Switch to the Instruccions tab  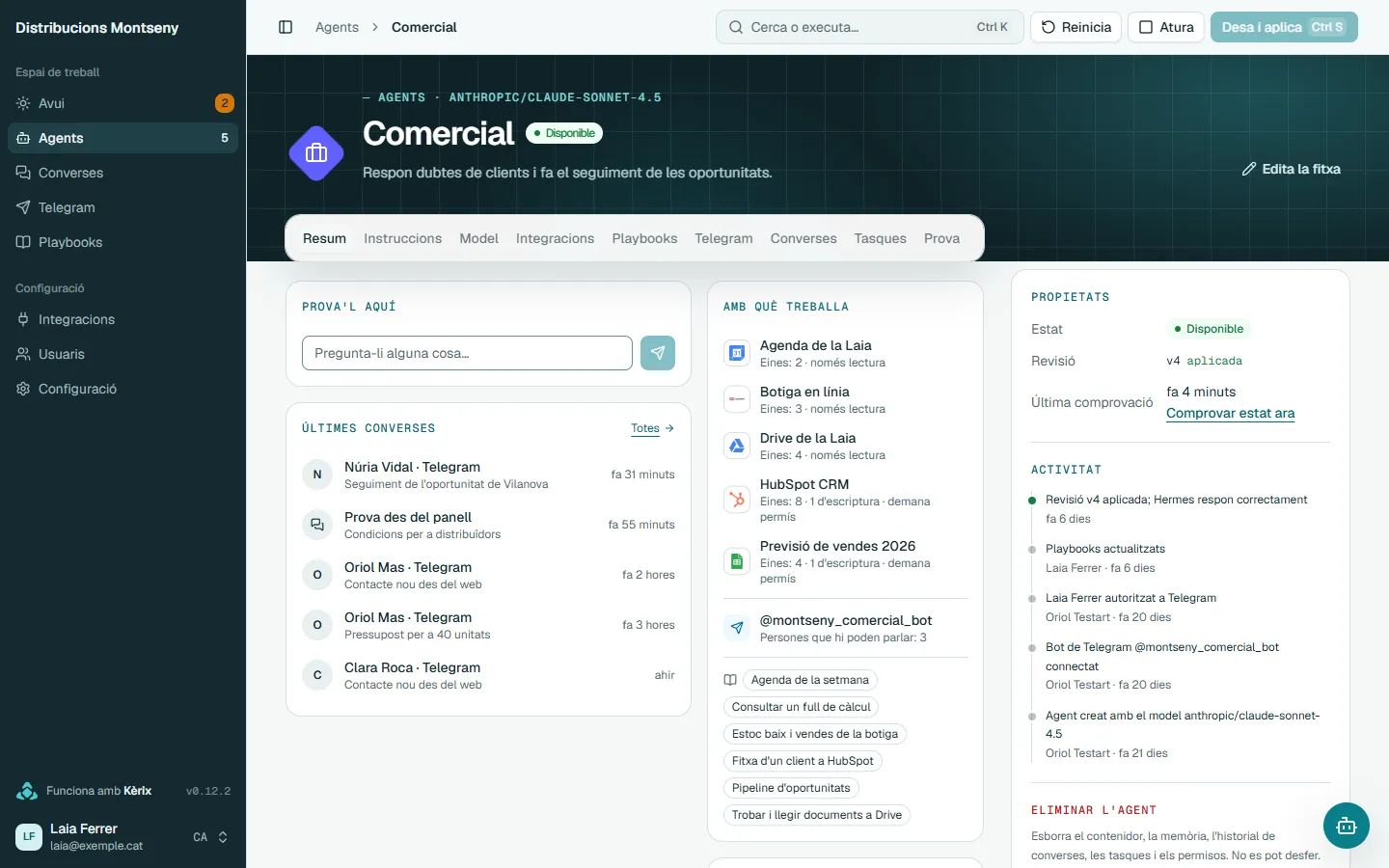click(x=402, y=238)
